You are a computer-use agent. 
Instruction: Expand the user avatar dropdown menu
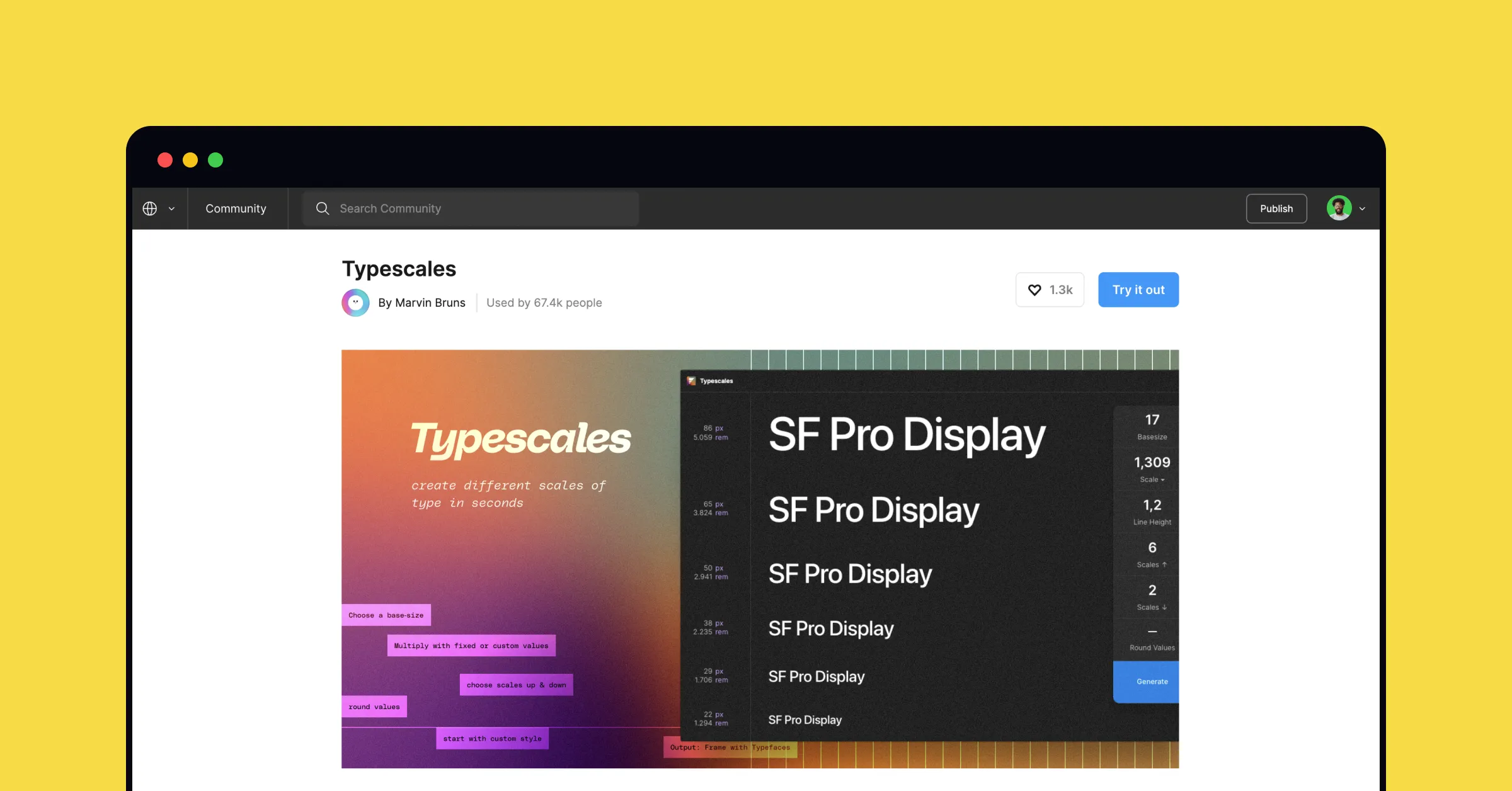(x=1362, y=208)
